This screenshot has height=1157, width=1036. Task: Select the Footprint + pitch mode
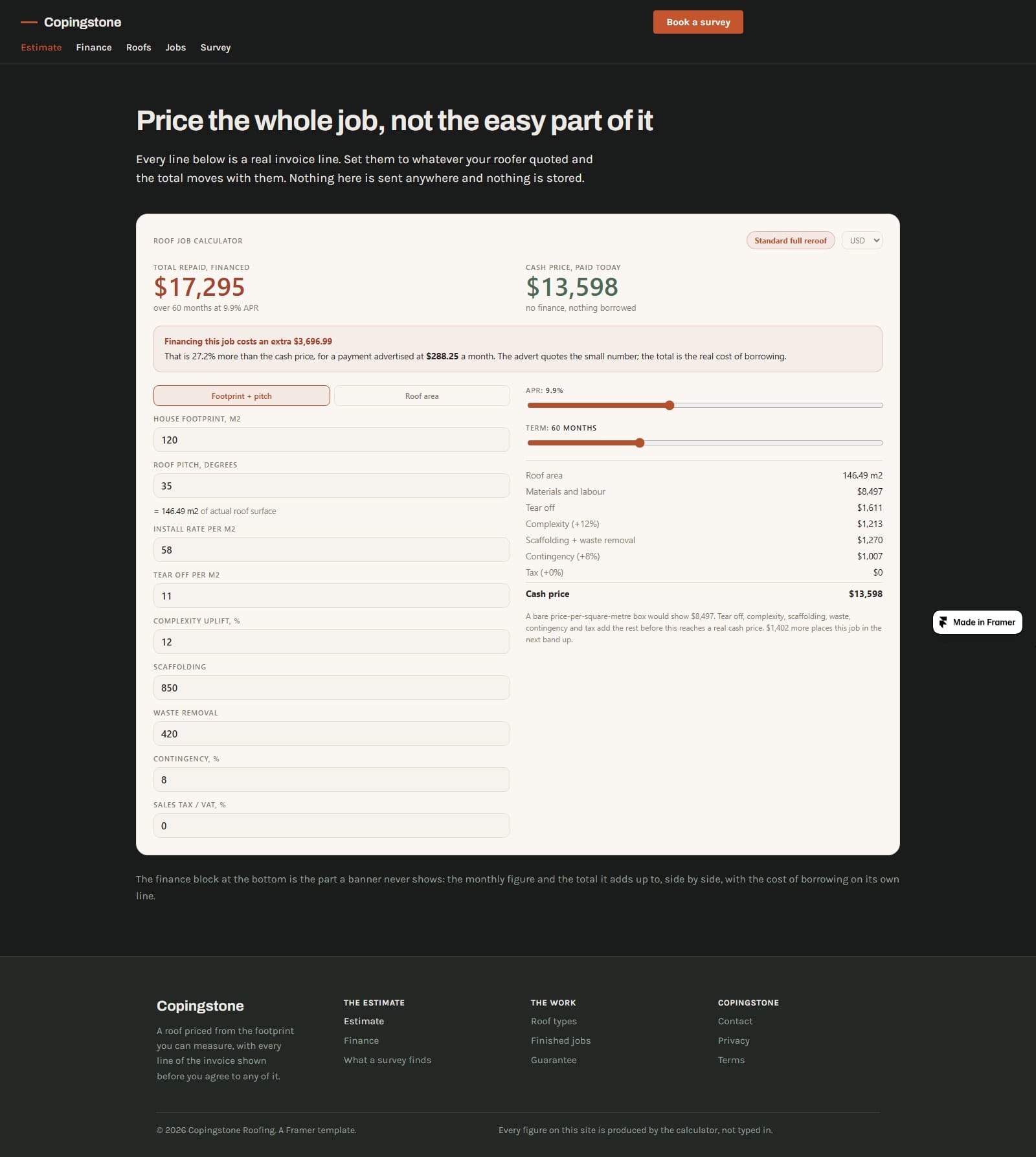point(242,396)
